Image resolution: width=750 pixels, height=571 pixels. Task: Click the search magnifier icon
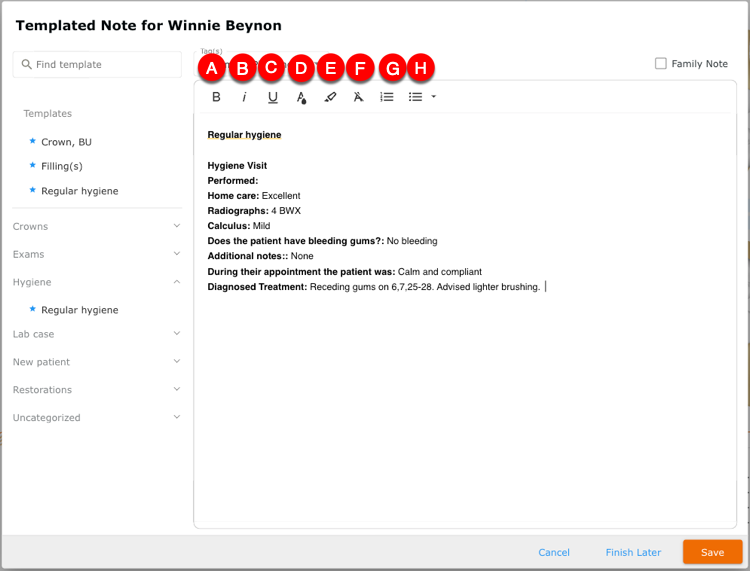[27, 64]
